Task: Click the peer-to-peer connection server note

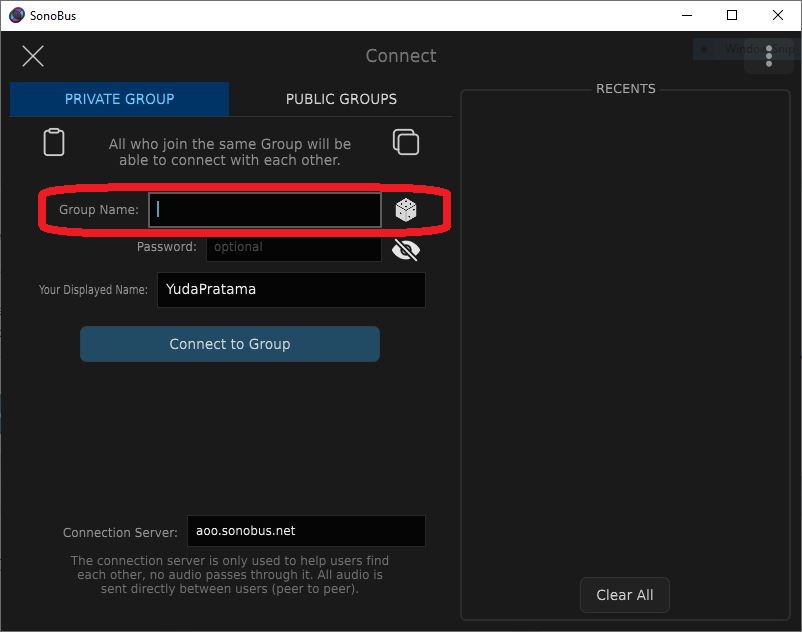Action: pos(230,575)
